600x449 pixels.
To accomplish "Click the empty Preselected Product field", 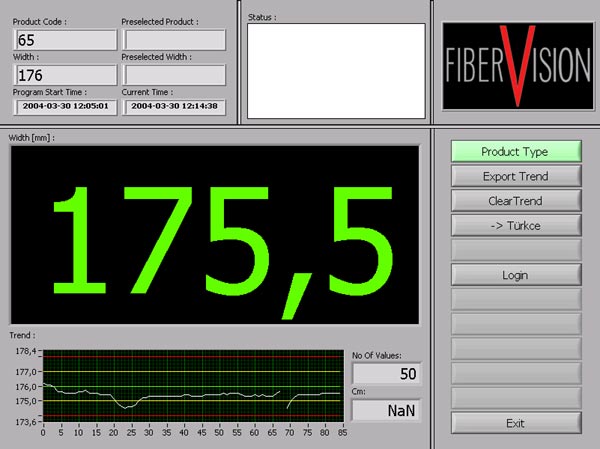I will point(174,40).
